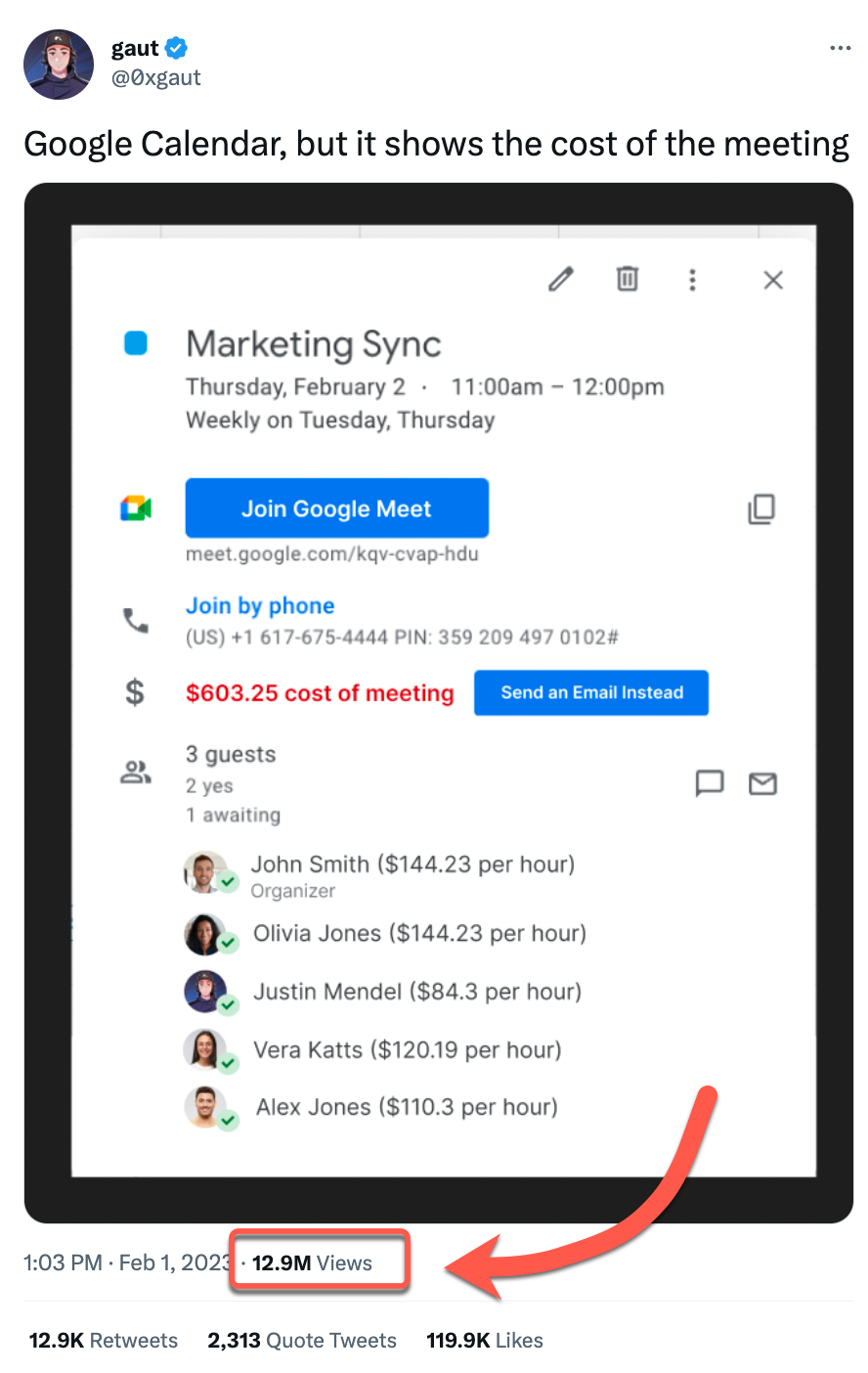Click the Weekly on Tuesday, Thursday text
The image size is (868, 1373).
pyautogui.click(x=340, y=421)
